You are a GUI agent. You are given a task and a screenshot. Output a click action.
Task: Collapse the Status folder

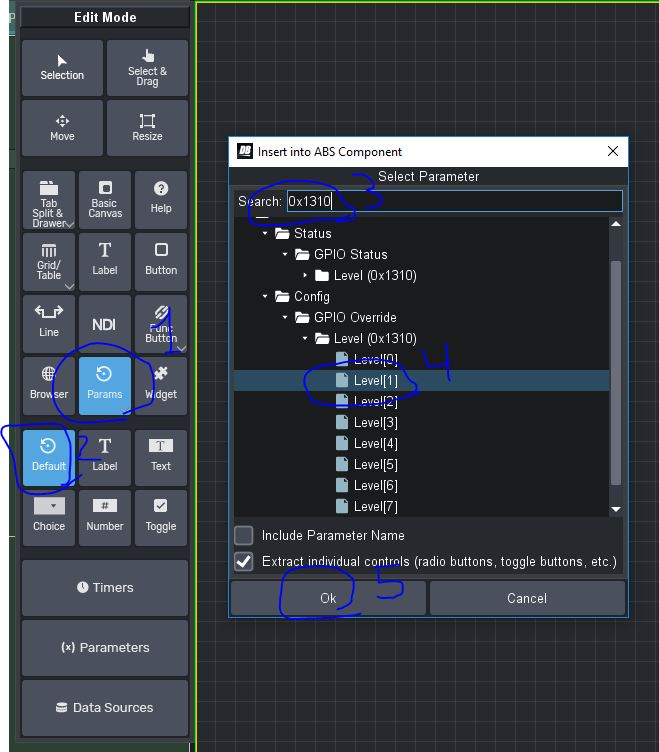pos(265,234)
